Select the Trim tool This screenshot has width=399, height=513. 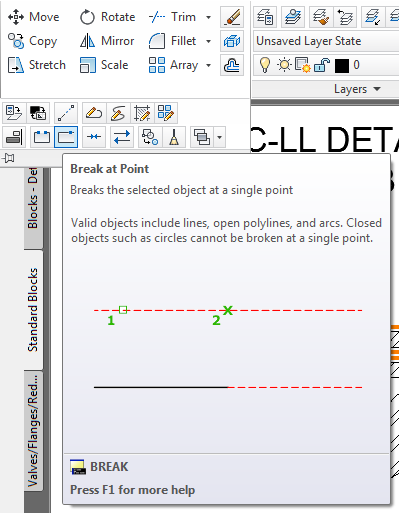click(173, 17)
